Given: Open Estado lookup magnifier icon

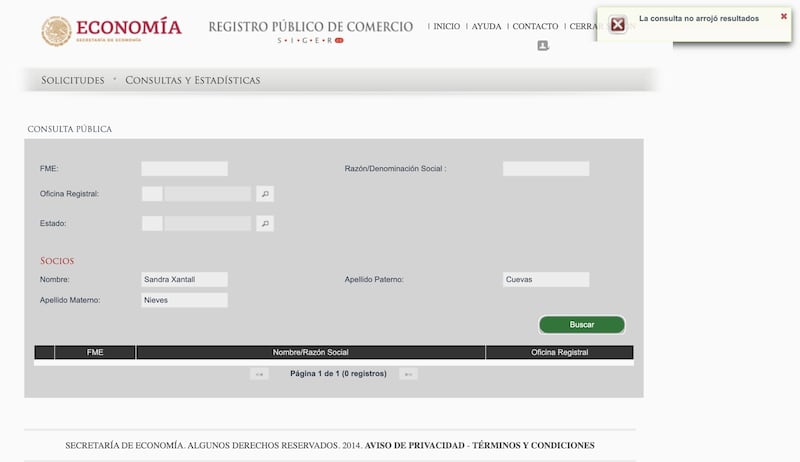Looking at the screenshot, I should 265,223.
